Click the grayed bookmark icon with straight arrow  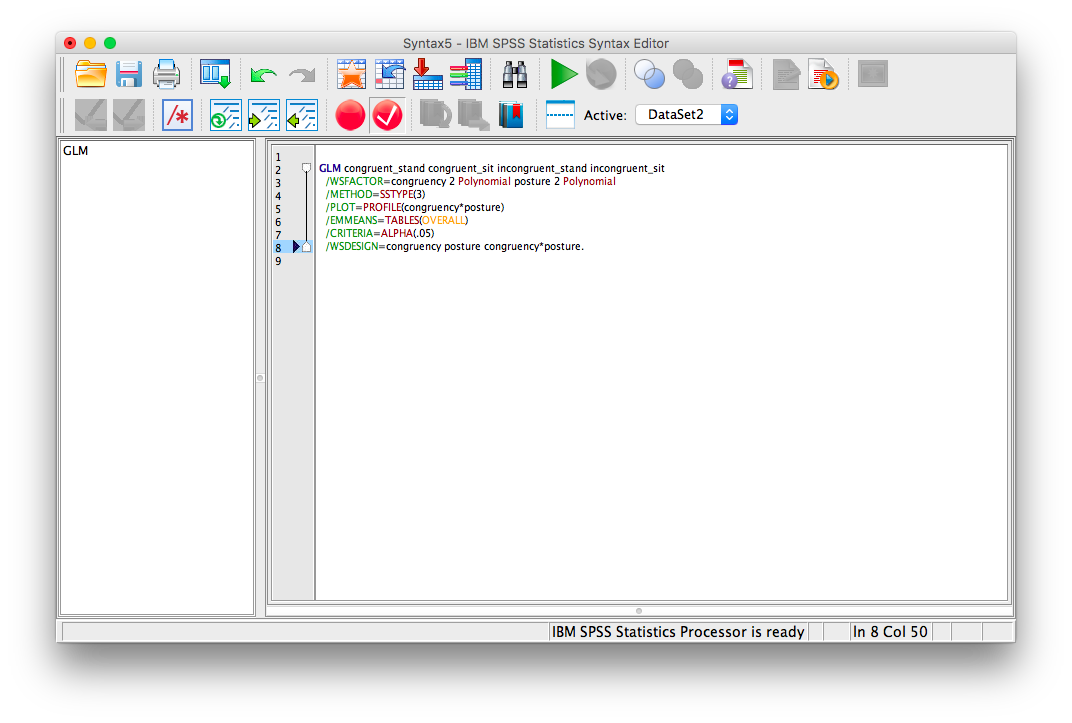coord(473,115)
